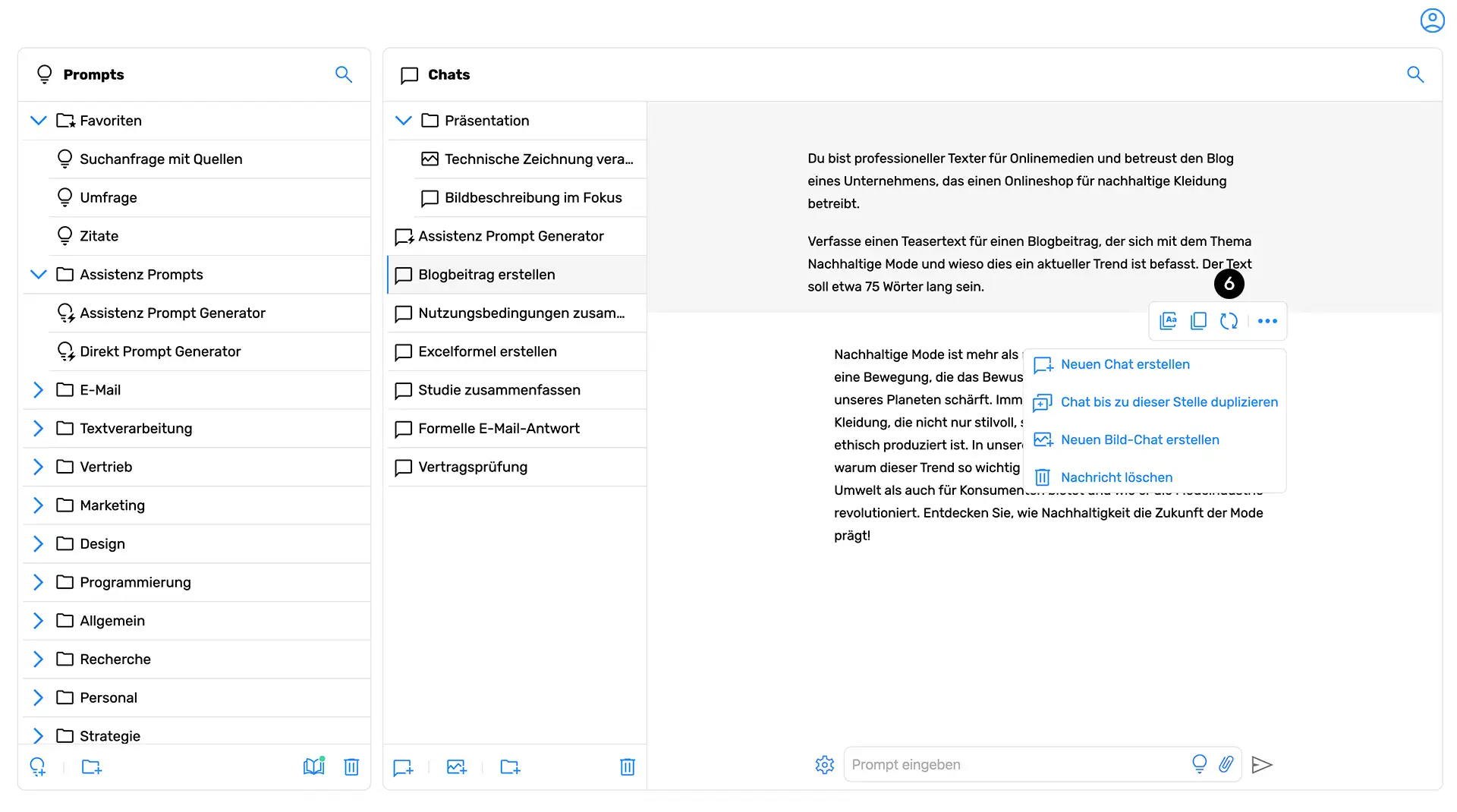Screen dimensions: 1457x812
Task: Open the Zitate prompt
Action: point(209,236)
